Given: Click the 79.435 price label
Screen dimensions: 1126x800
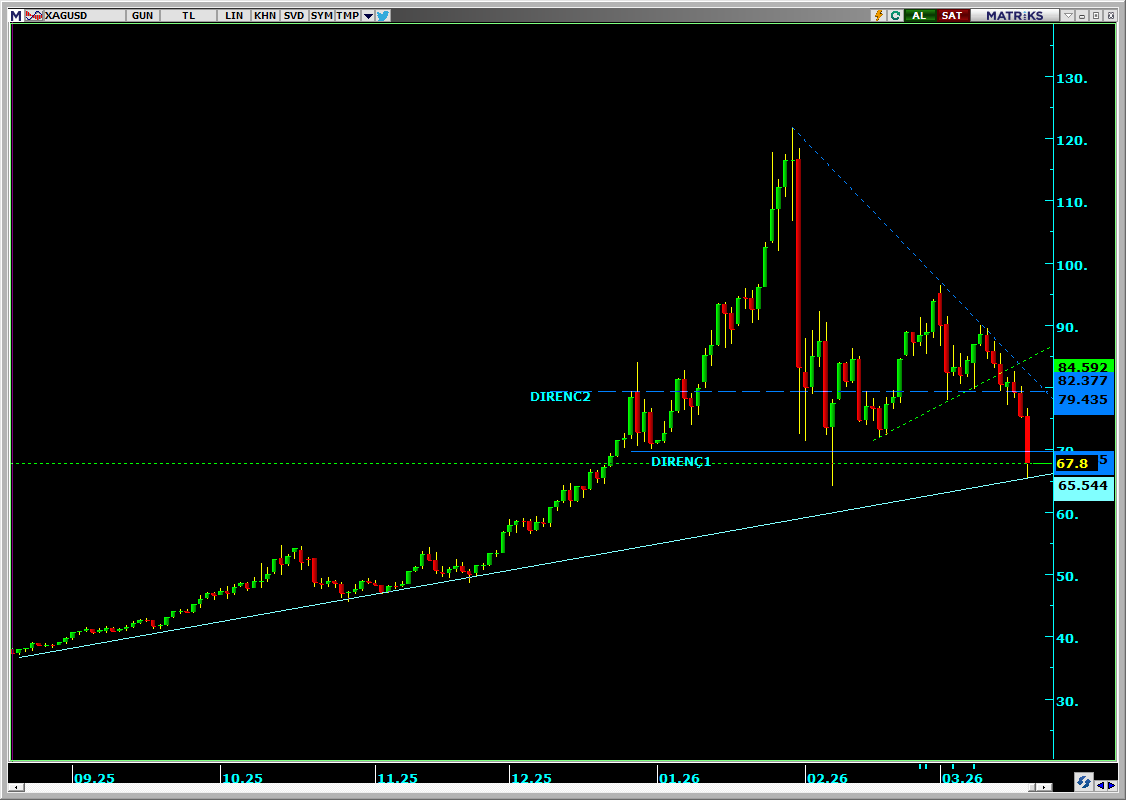Looking at the screenshot, I should pos(1083,400).
